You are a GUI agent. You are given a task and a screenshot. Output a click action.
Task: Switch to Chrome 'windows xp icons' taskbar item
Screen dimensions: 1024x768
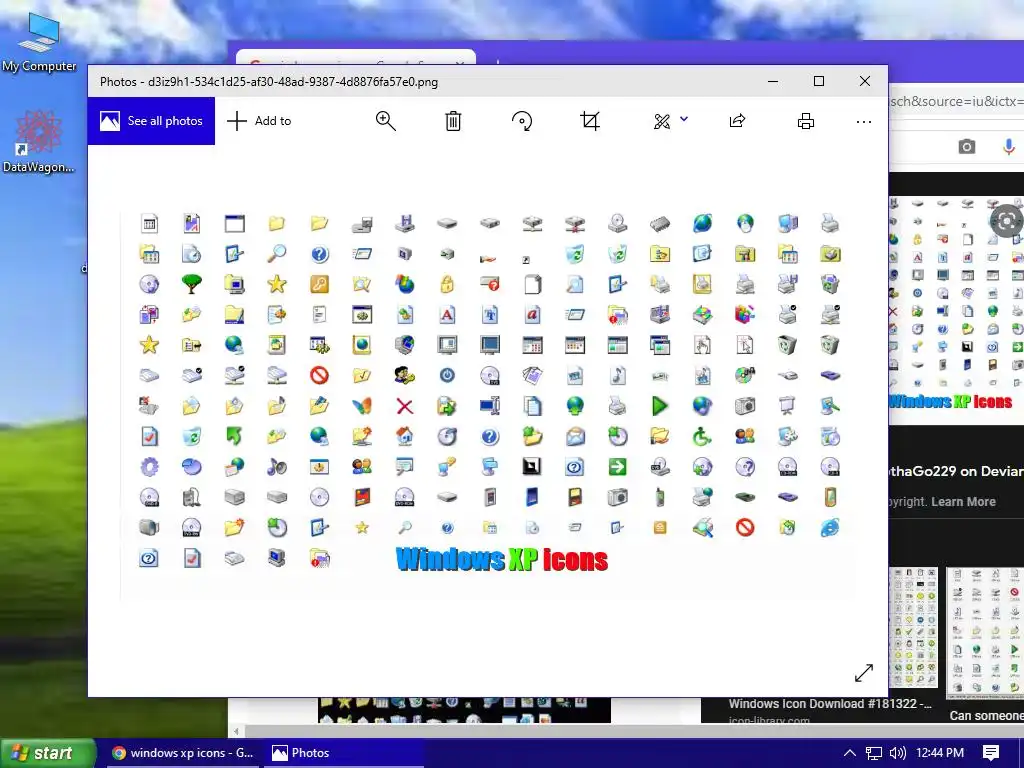click(x=182, y=753)
